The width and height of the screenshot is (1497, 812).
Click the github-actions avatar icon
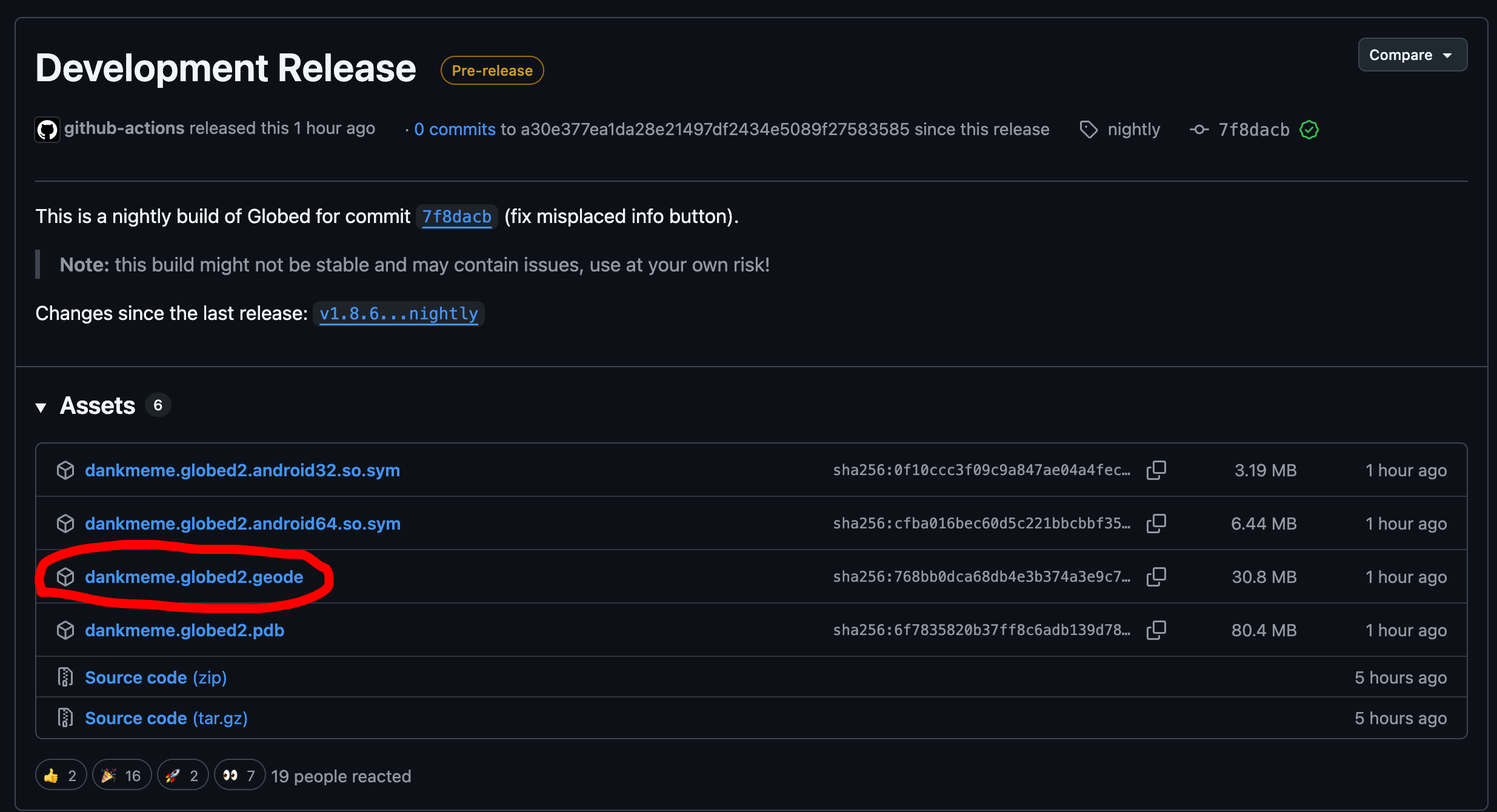[x=47, y=129]
